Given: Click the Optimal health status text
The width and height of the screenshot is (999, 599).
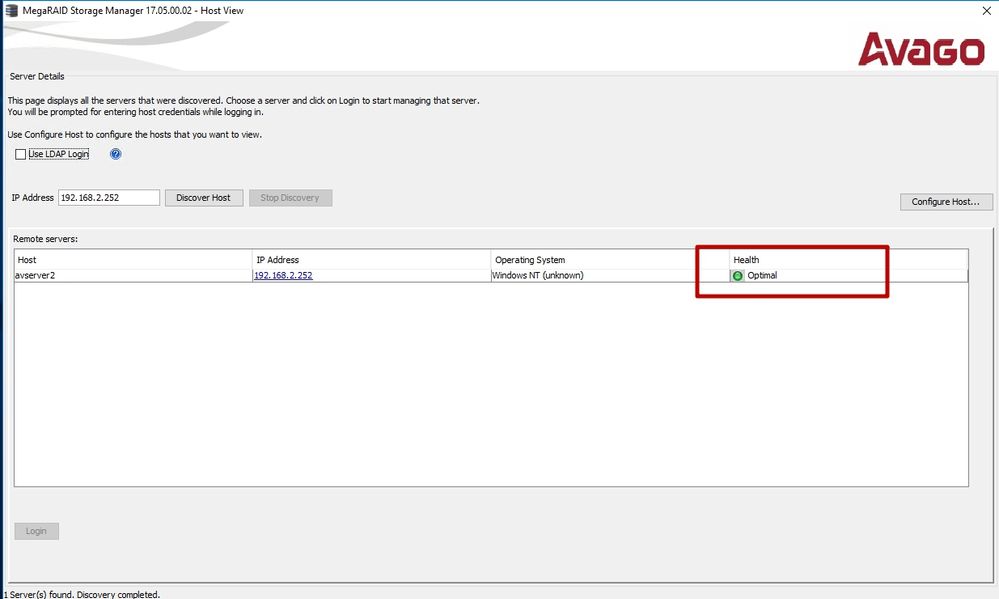Looking at the screenshot, I should (762, 275).
